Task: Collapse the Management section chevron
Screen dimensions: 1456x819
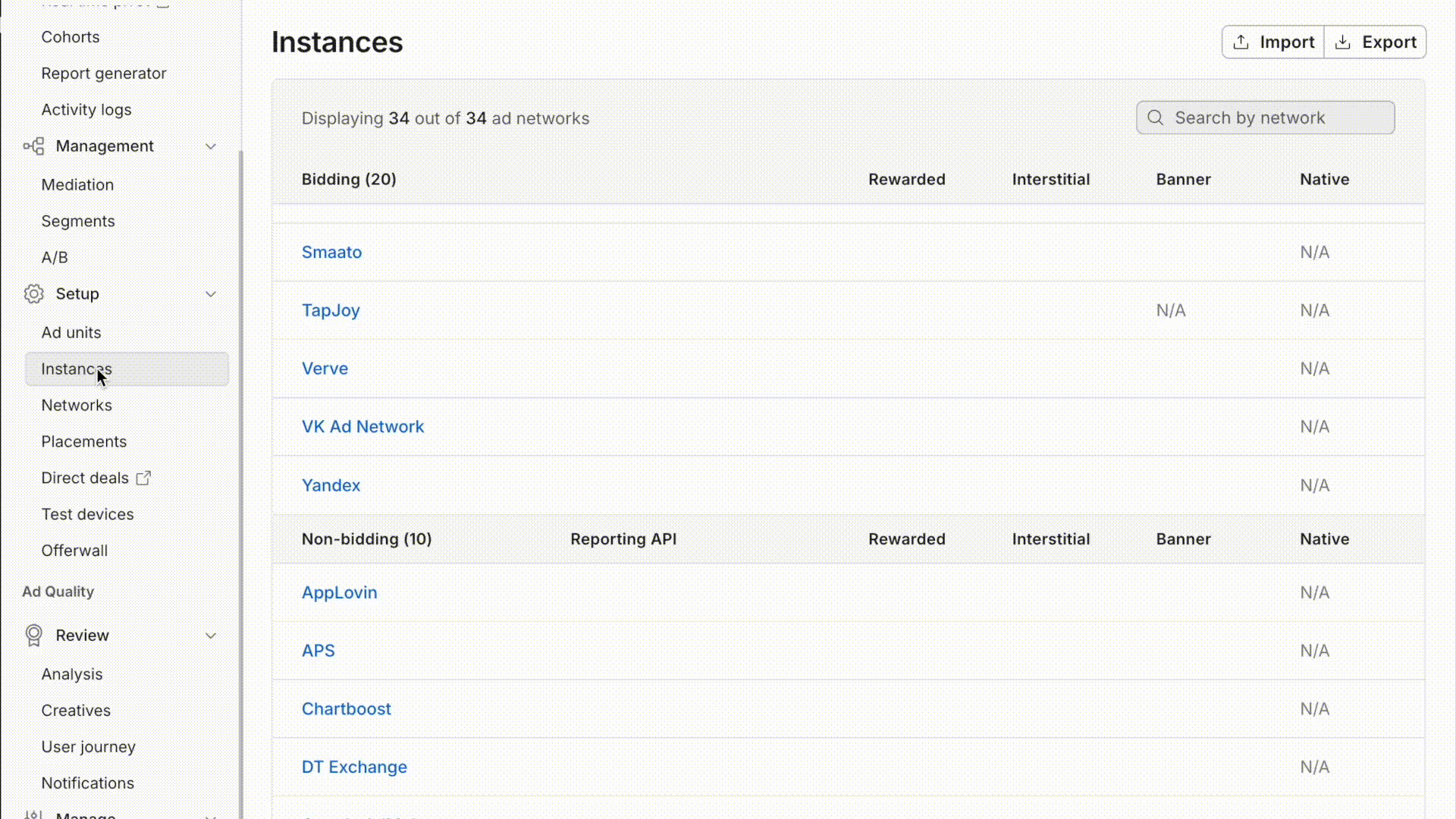Action: 211,146
